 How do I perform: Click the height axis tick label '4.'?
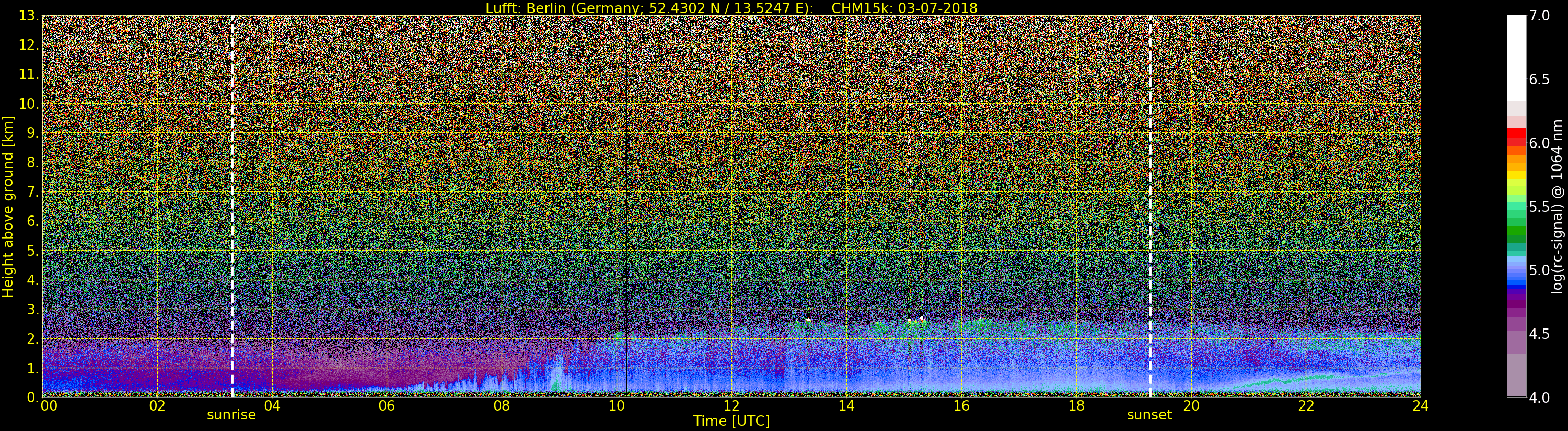(x=33, y=280)
